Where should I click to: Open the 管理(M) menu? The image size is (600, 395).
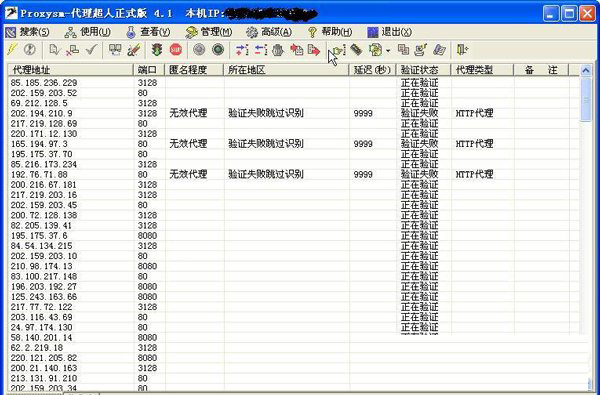point(209,32)
